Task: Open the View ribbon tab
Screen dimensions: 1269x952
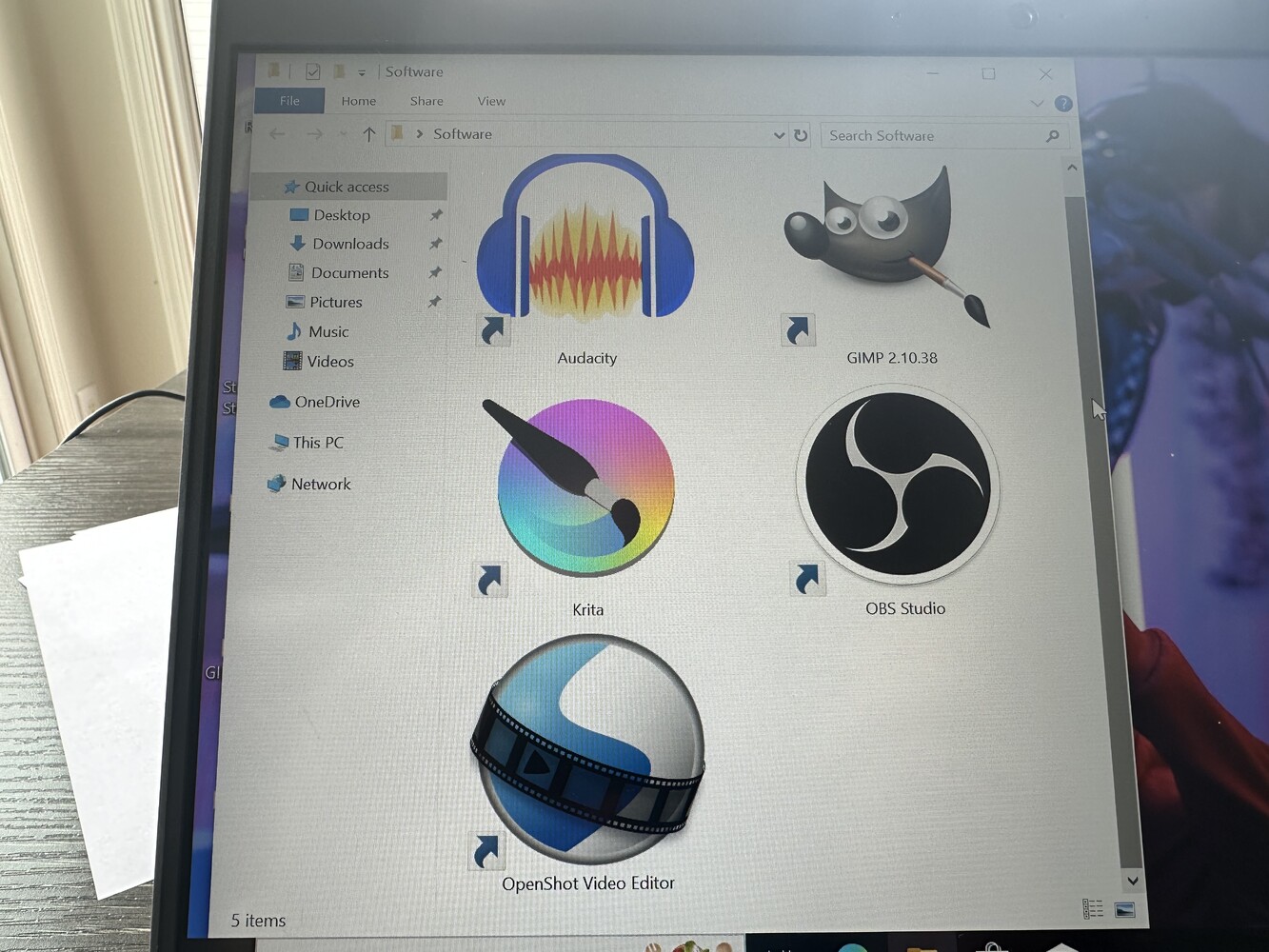Action: pos(491,101)
